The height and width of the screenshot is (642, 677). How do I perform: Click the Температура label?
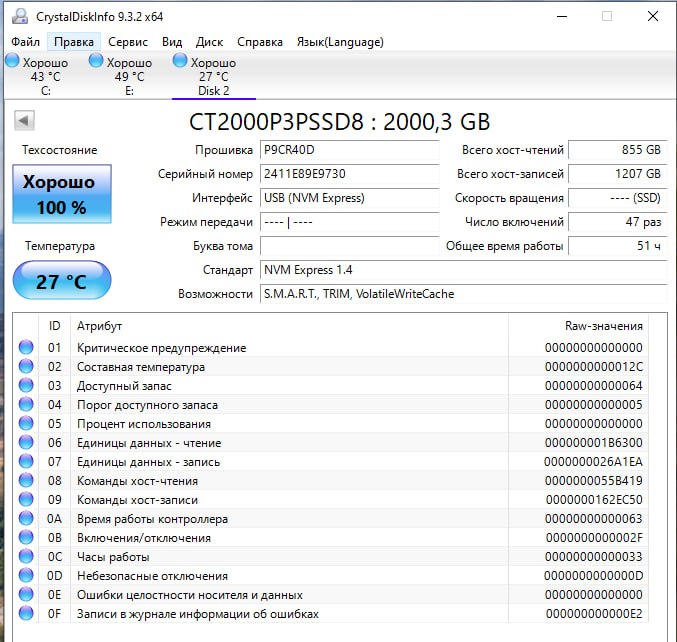(60, 246)
